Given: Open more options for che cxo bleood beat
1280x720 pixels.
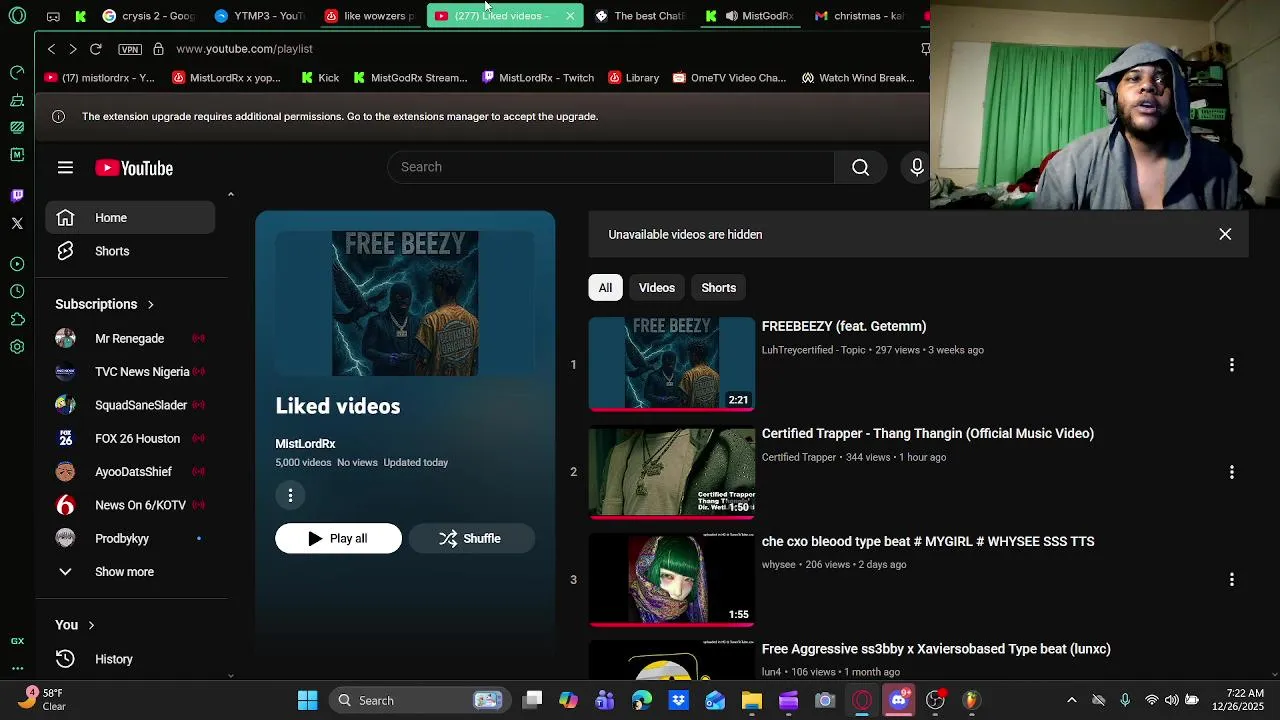Looking at the screenshot, I should (x=1232, y=580).
